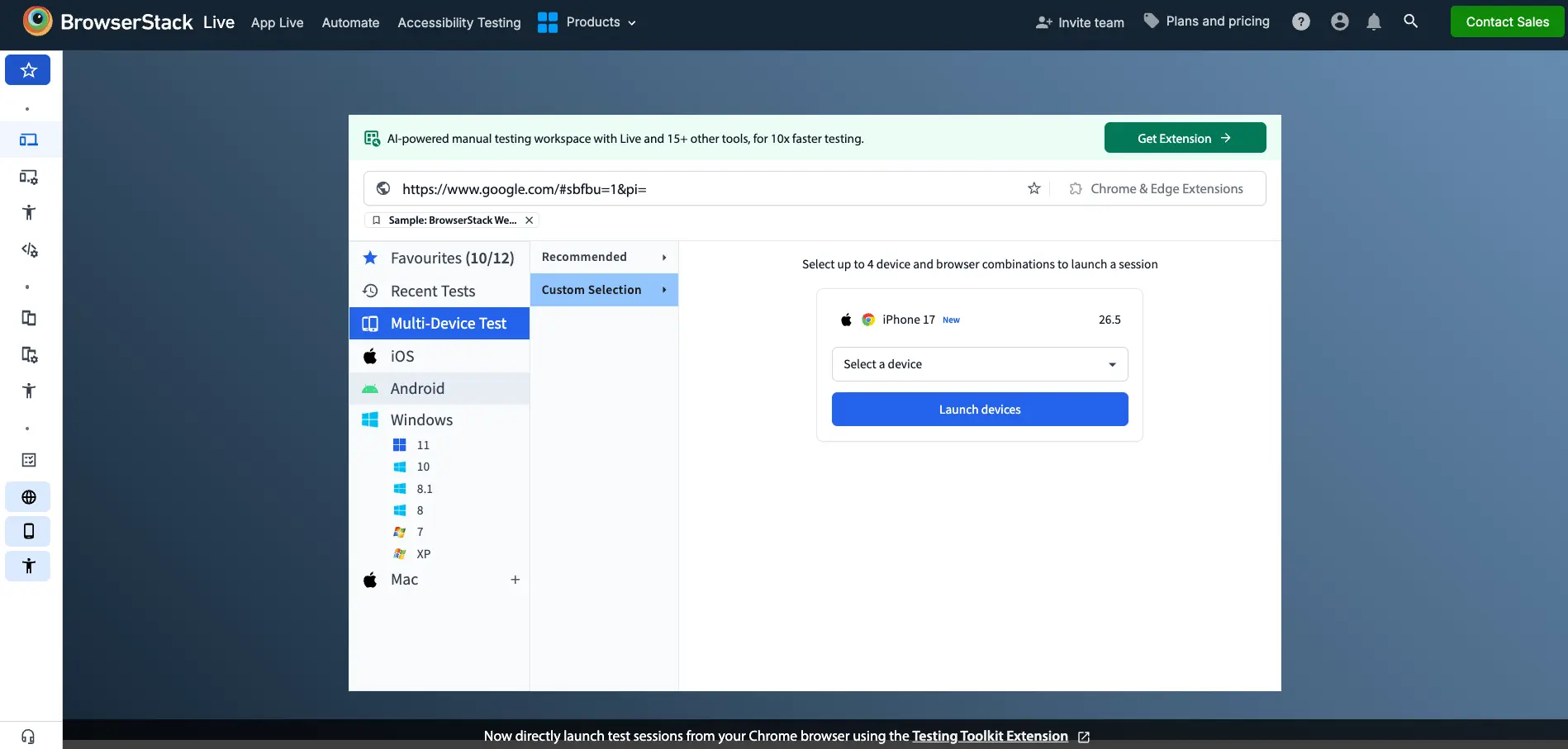Select Windows 7
Viewport: 1568px width, 749px height.
click(x=408, y=532)
